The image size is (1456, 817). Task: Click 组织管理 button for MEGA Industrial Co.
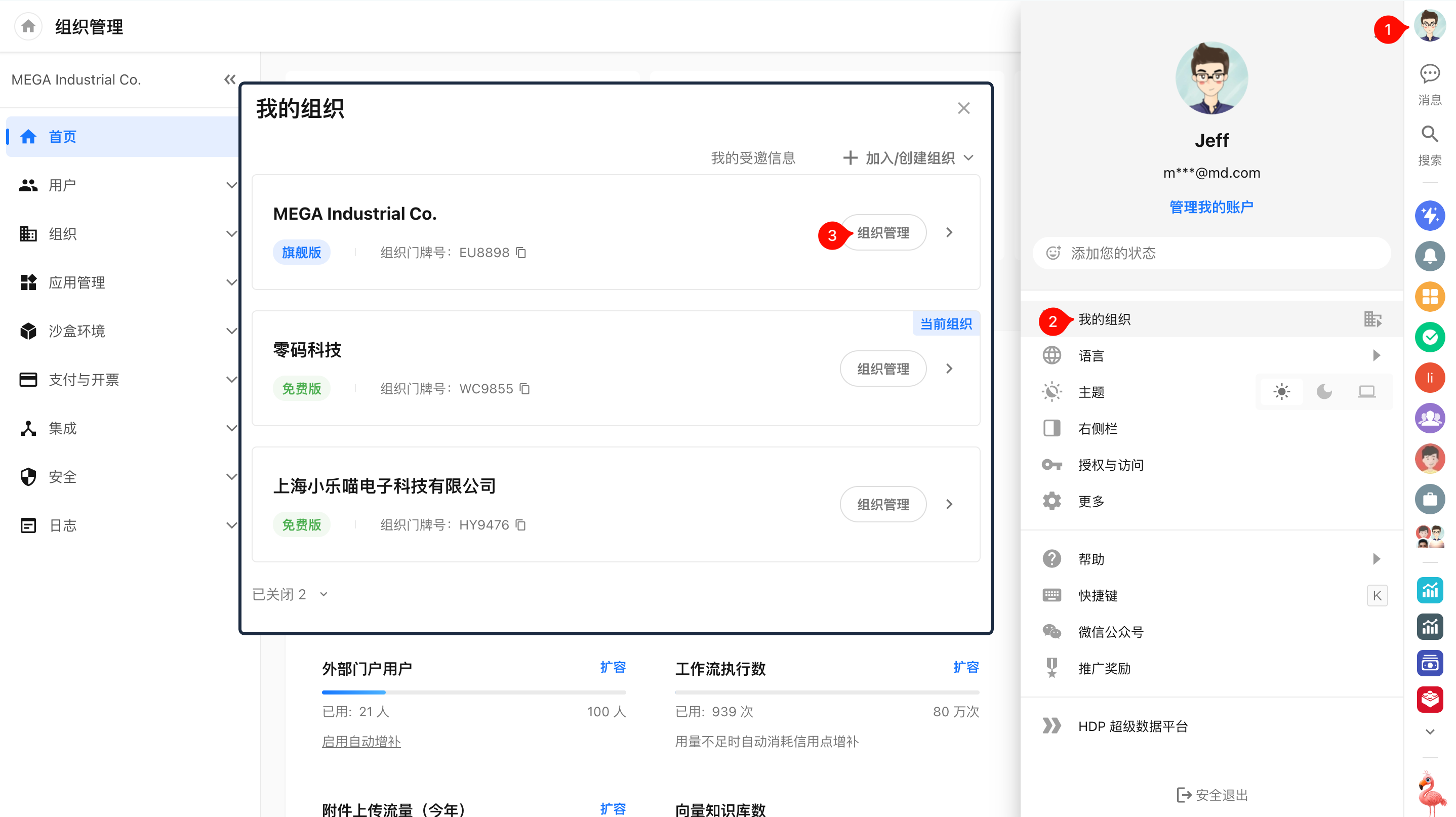pyautogui.click(x=883, y=232)
